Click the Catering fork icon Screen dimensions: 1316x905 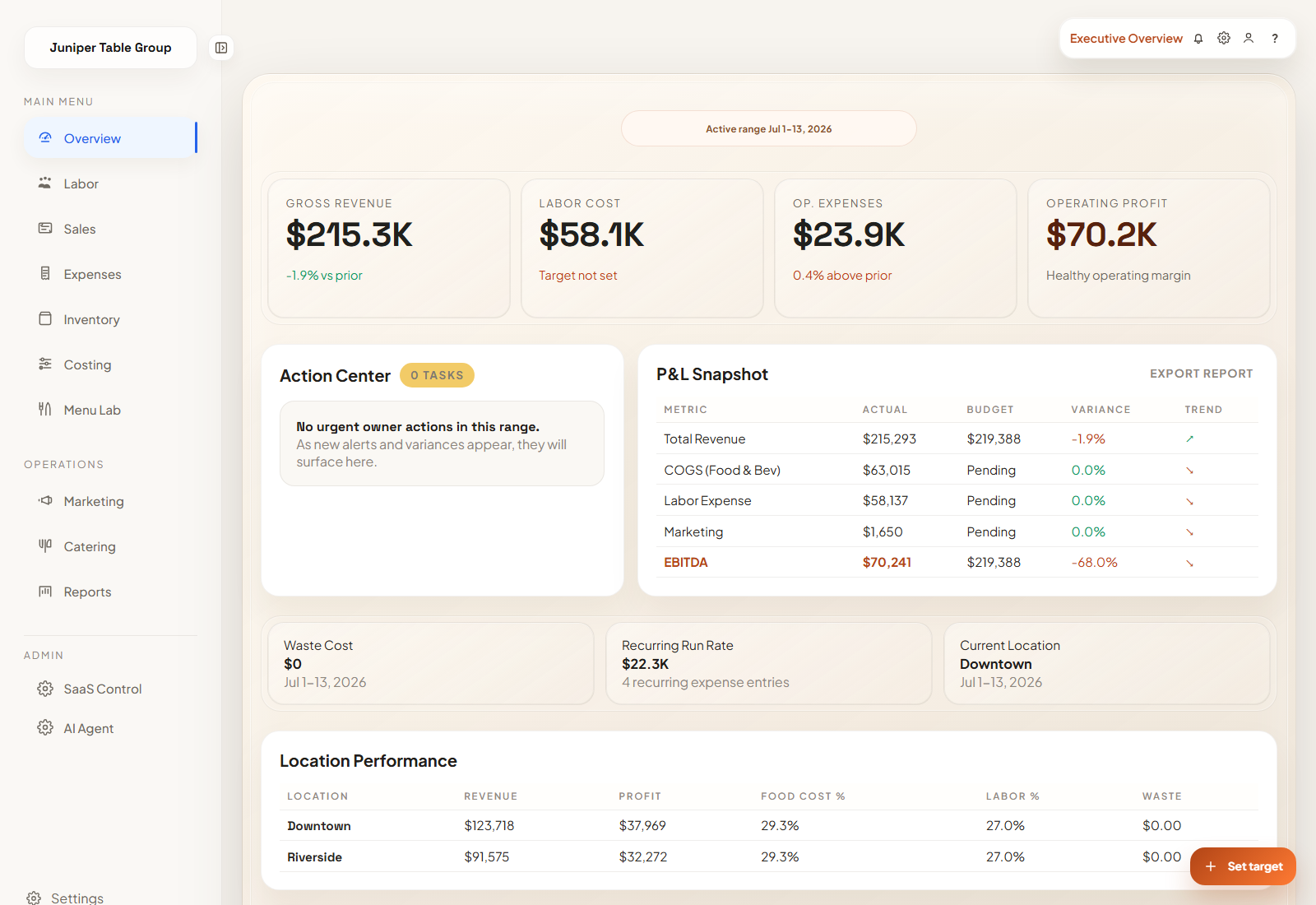point(45,545)
